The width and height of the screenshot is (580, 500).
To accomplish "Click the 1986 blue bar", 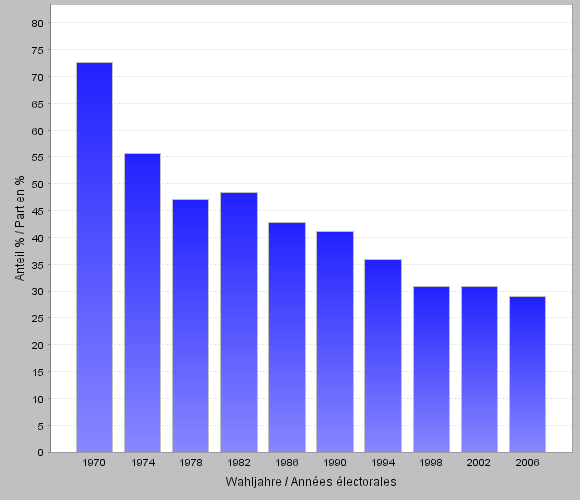I will pos(287,337).
